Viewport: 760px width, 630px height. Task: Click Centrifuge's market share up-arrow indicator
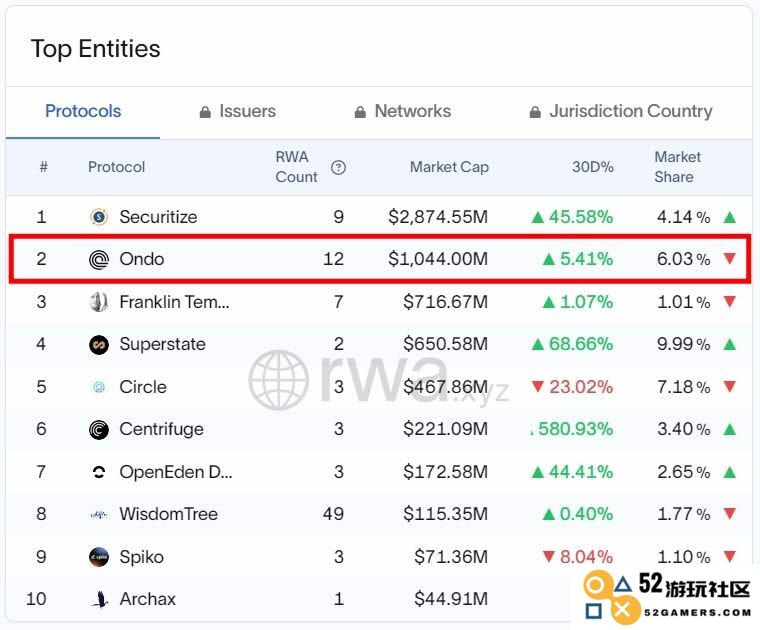pyautogui.click(x=729, y=429)
